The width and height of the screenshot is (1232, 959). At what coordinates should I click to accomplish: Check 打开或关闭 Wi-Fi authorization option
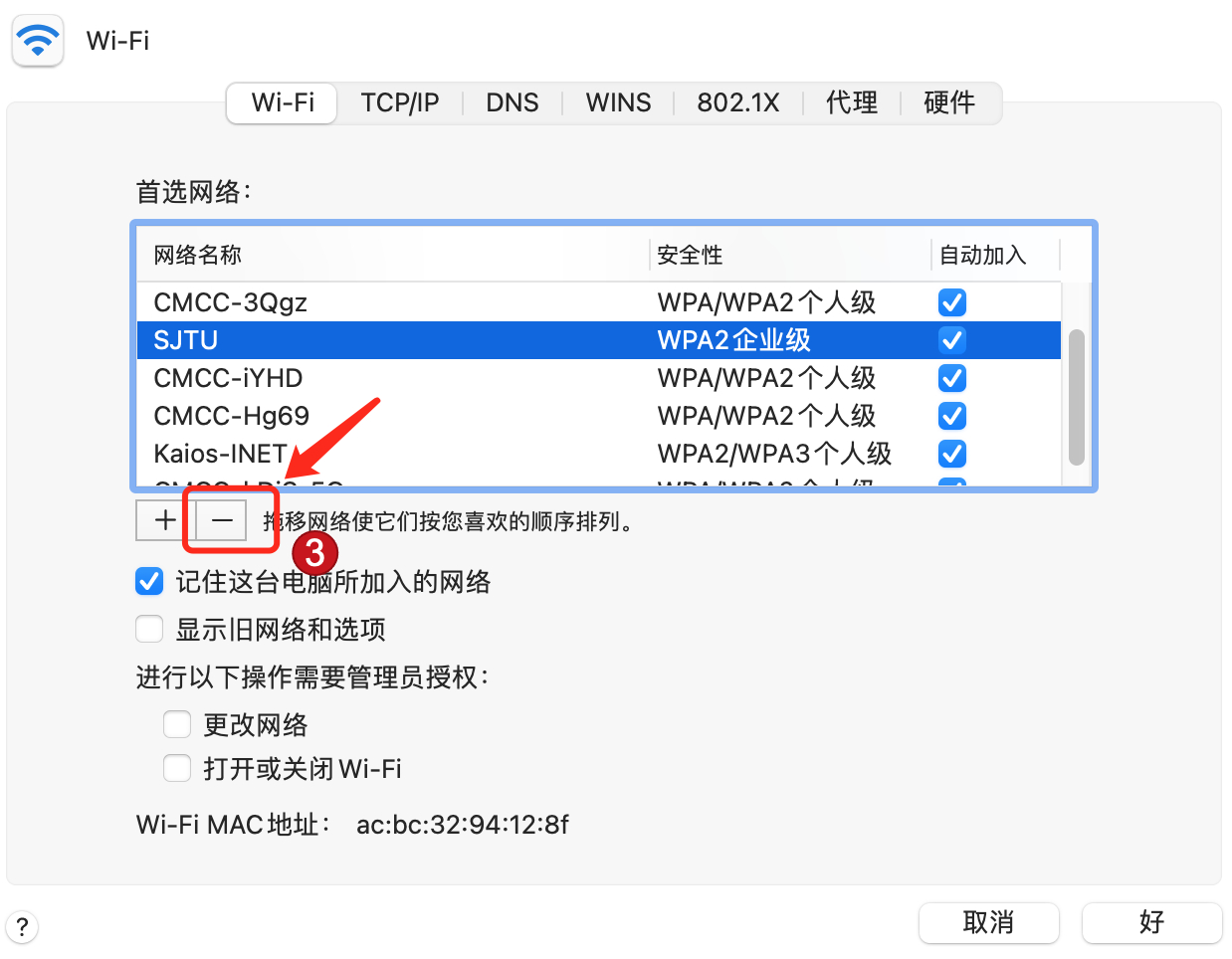click(x=177, y=768)
